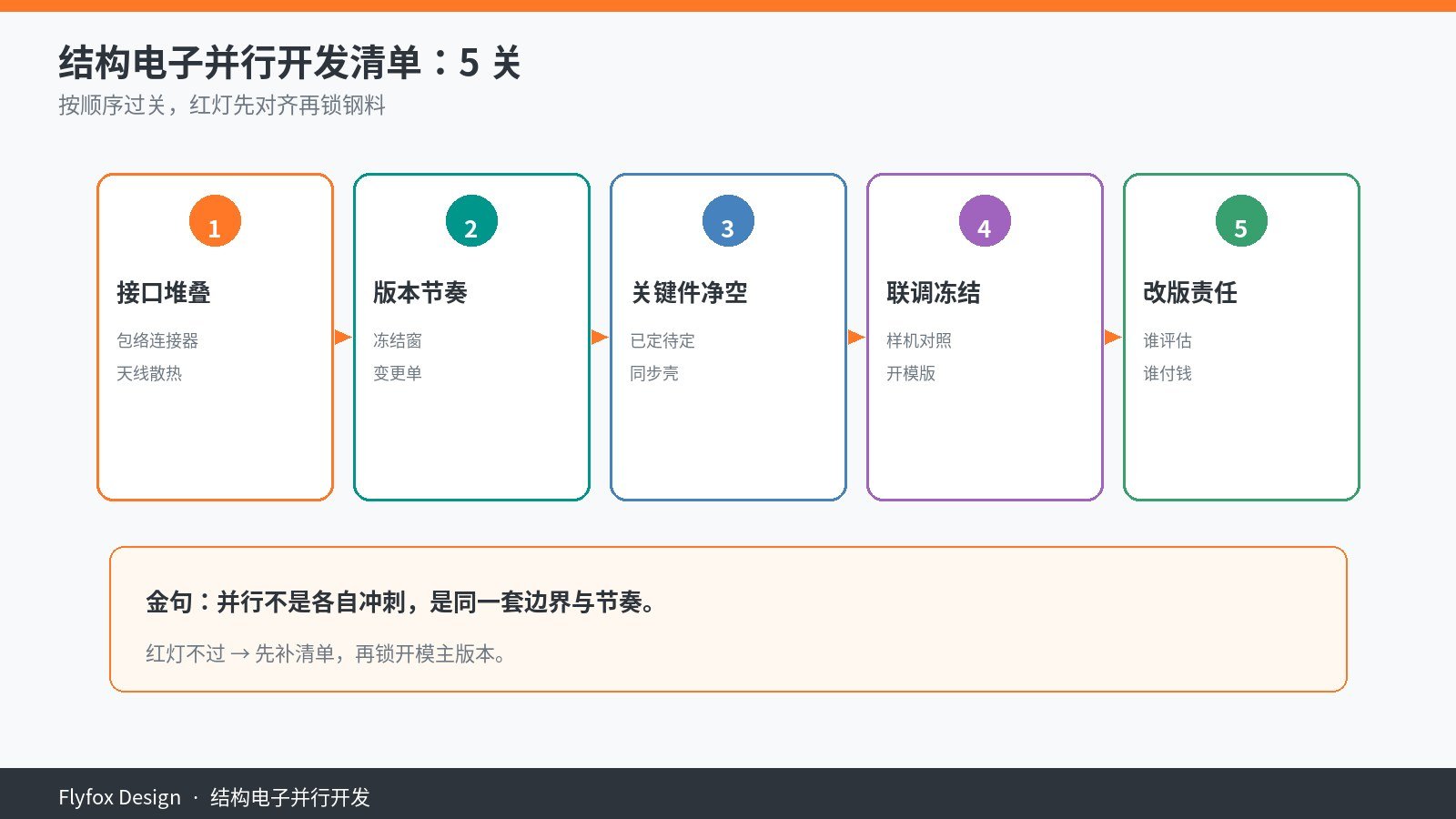The width and height of the screenshot is (1456, 819).
Task: Click the orange number 1 circle
Action: pyautogui.click(x=215, y=221)
